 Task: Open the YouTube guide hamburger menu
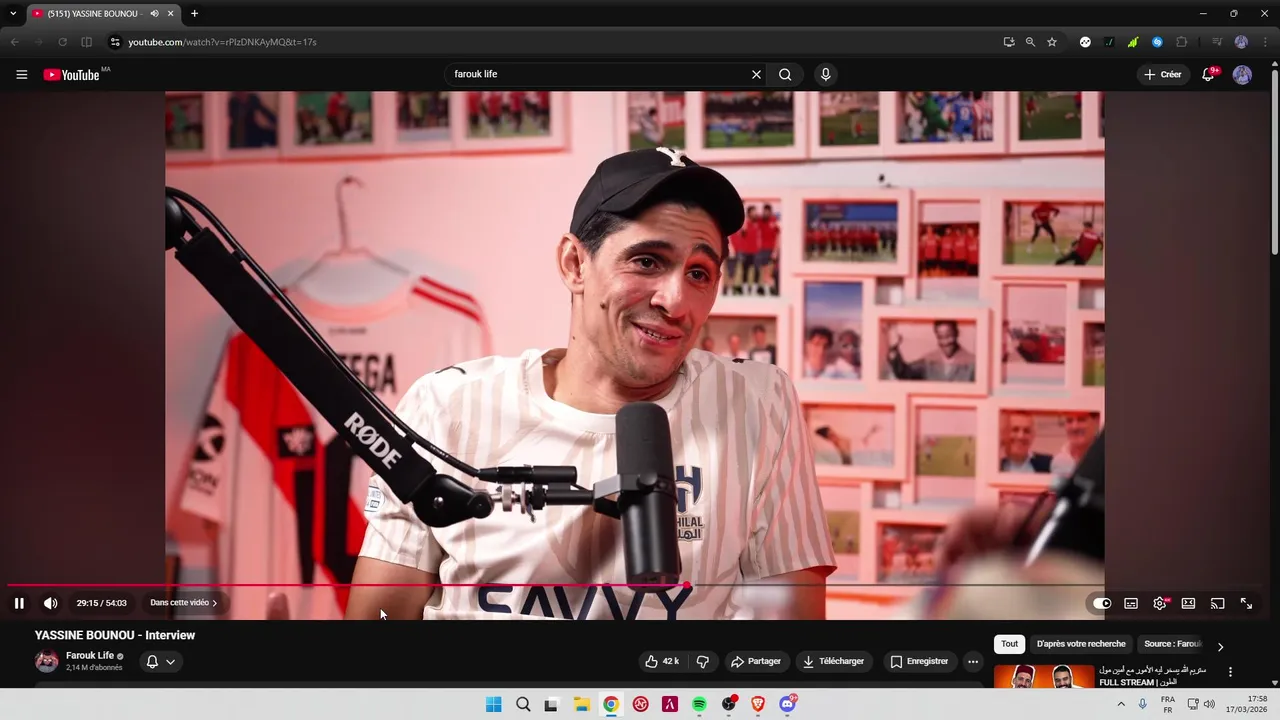coord(21,74)
